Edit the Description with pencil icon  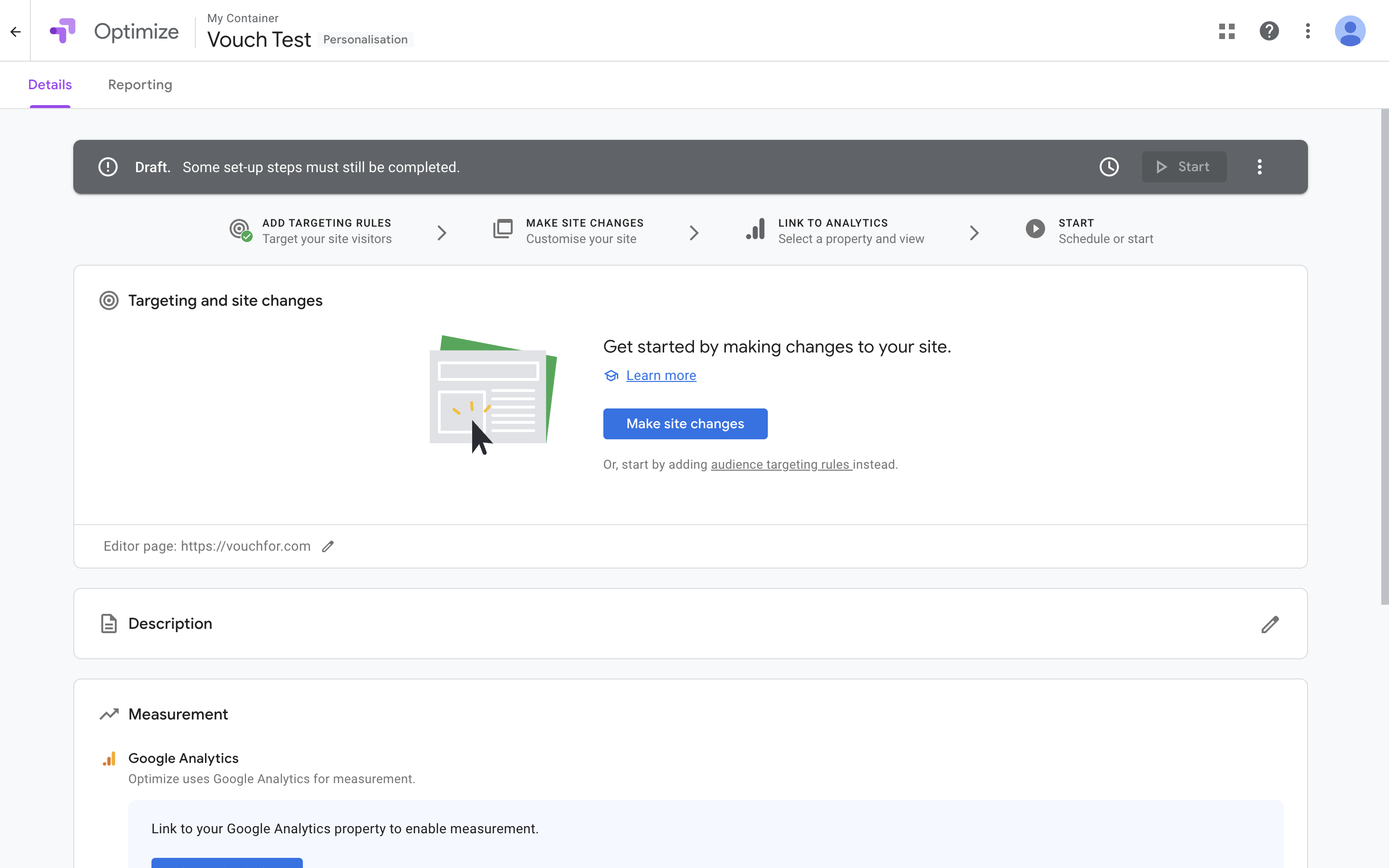[x=1269, y=624]
